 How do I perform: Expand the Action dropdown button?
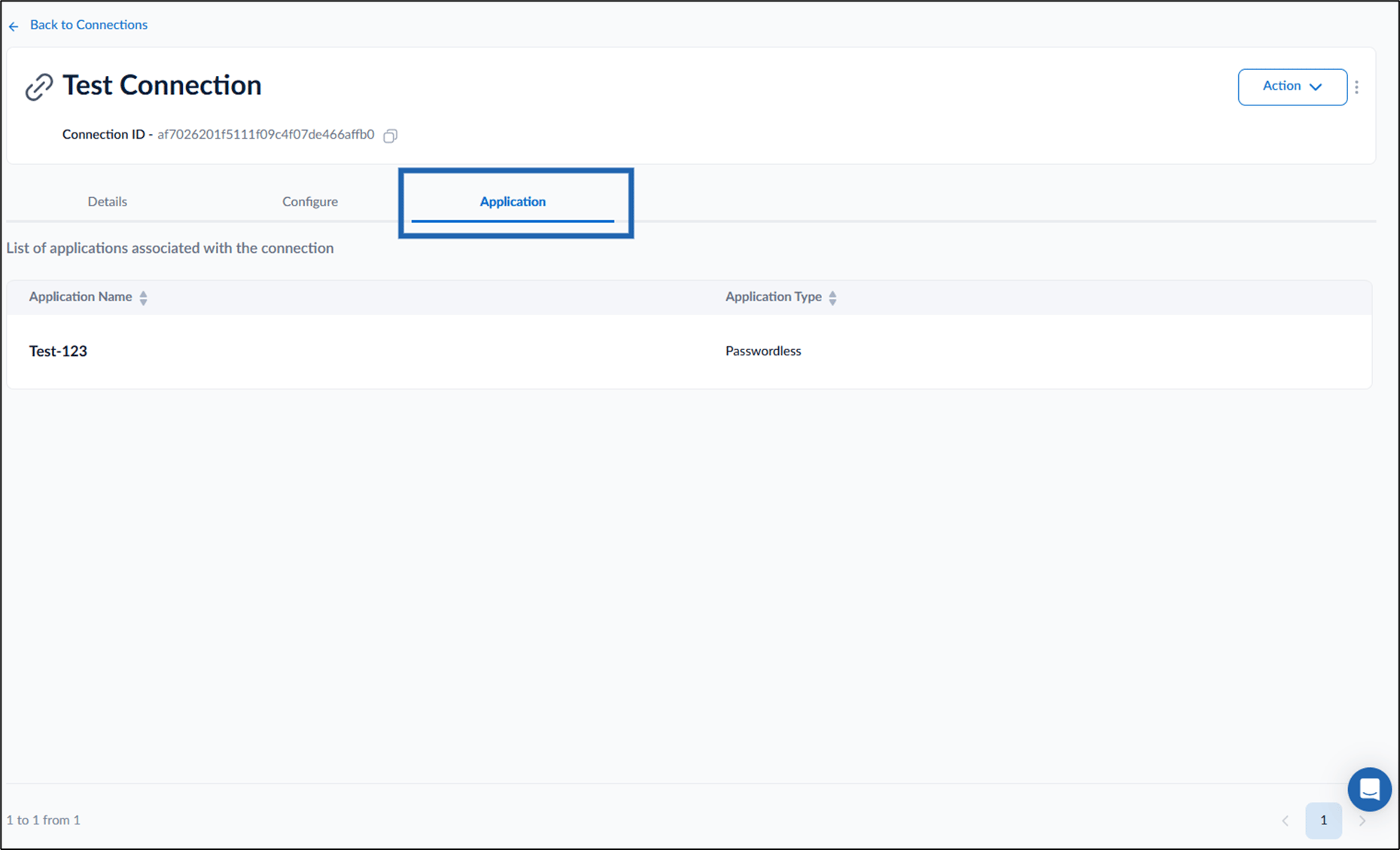pyautogui.click(x=1292, y=87)
